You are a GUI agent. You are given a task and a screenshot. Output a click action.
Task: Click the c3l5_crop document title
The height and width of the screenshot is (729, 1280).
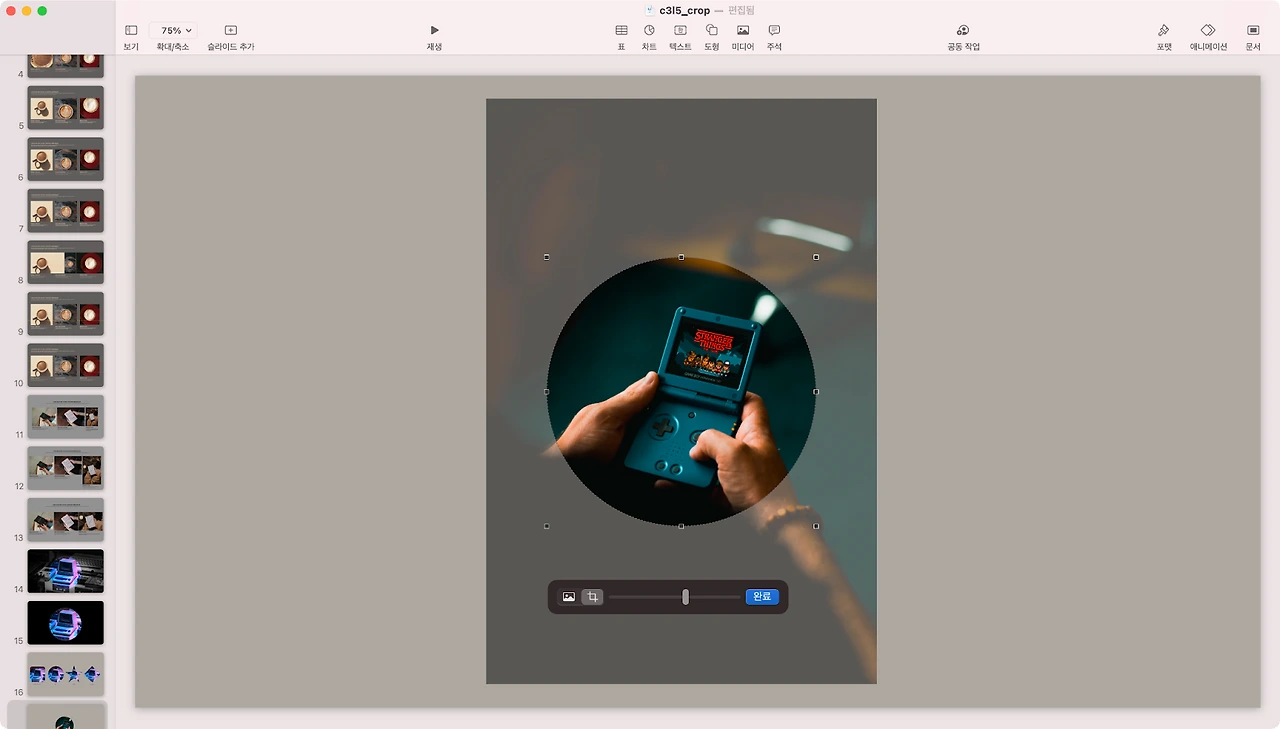click(685, 10)
